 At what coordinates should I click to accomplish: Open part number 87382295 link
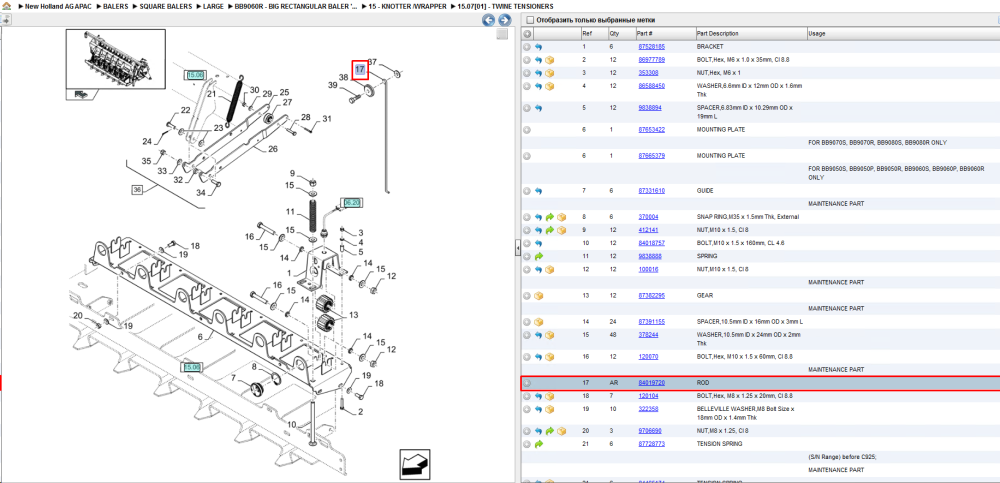tap(651, 295)
